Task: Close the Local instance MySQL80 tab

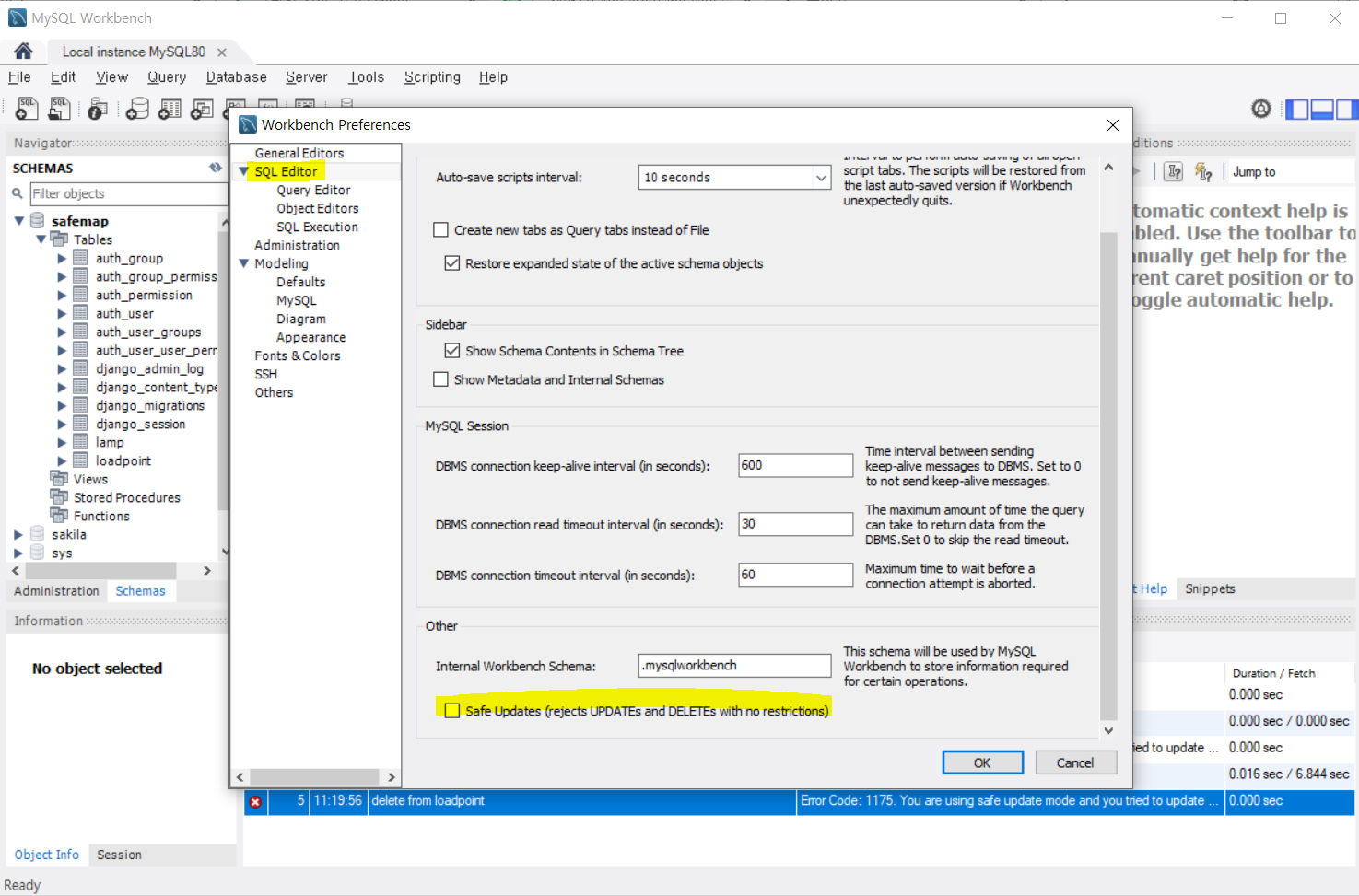Action: (222, 52)
